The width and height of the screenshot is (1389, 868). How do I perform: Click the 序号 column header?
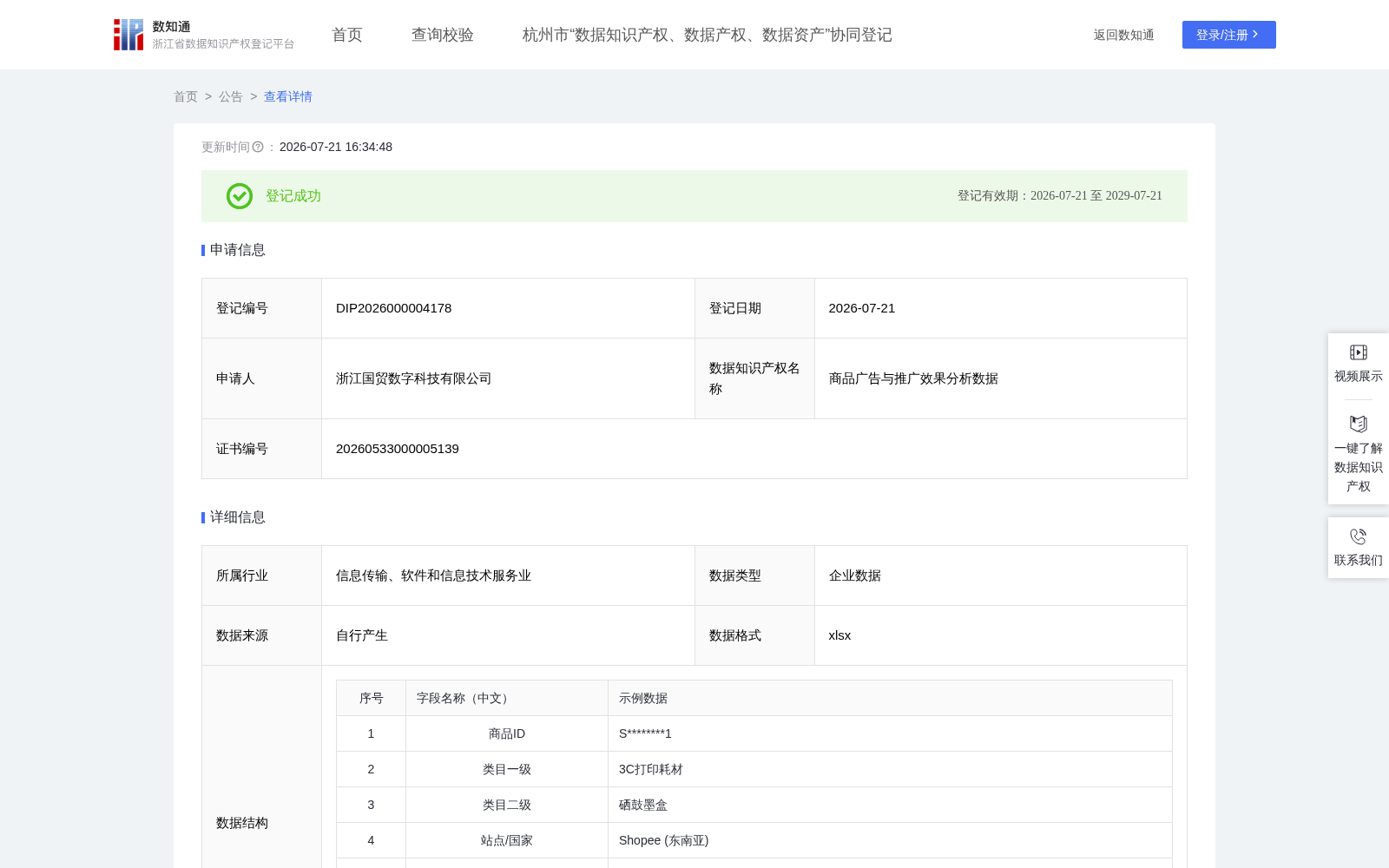tap(371, 698)
